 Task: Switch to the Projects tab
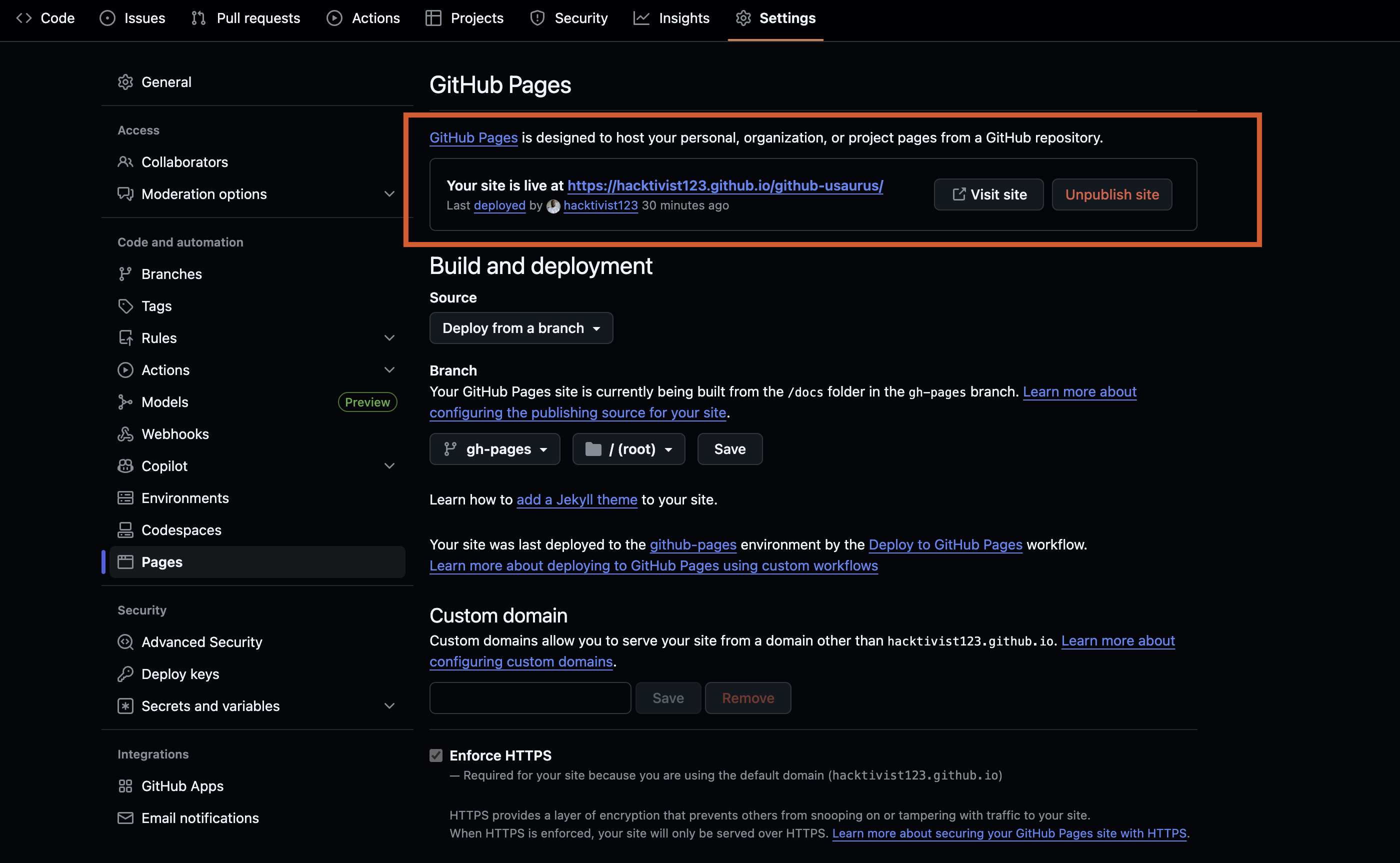(464, 18)
